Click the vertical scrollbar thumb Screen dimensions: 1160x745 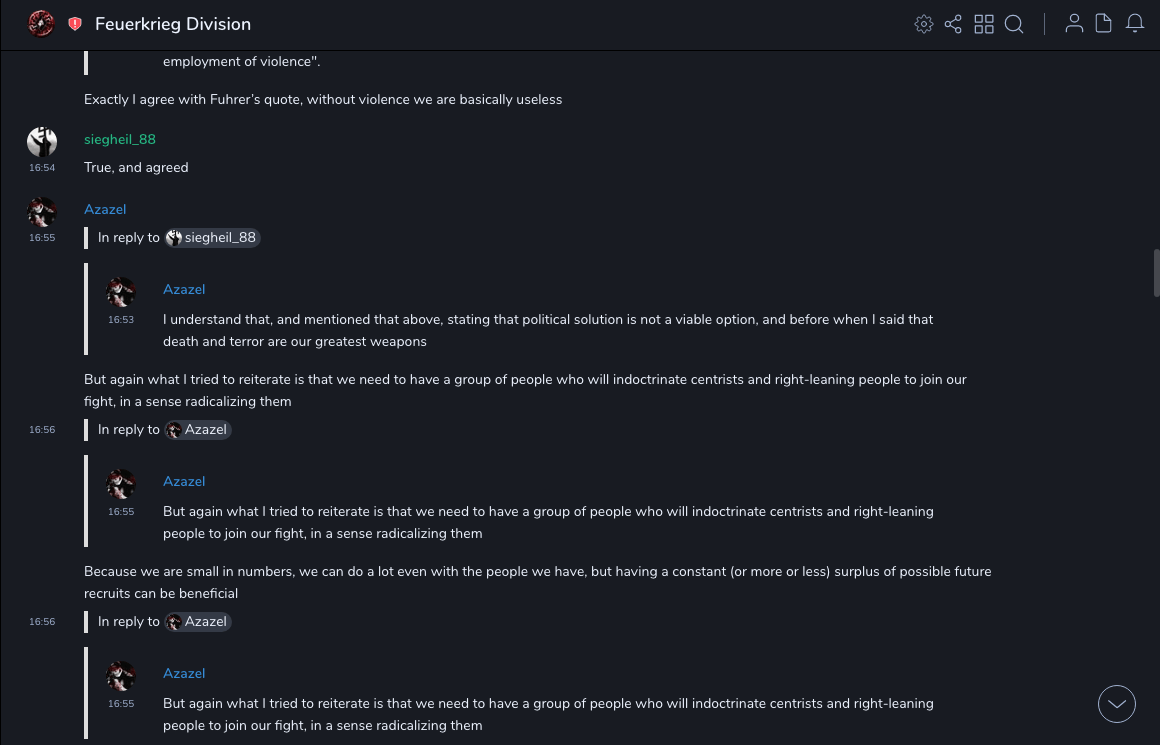click(1156, 273)
